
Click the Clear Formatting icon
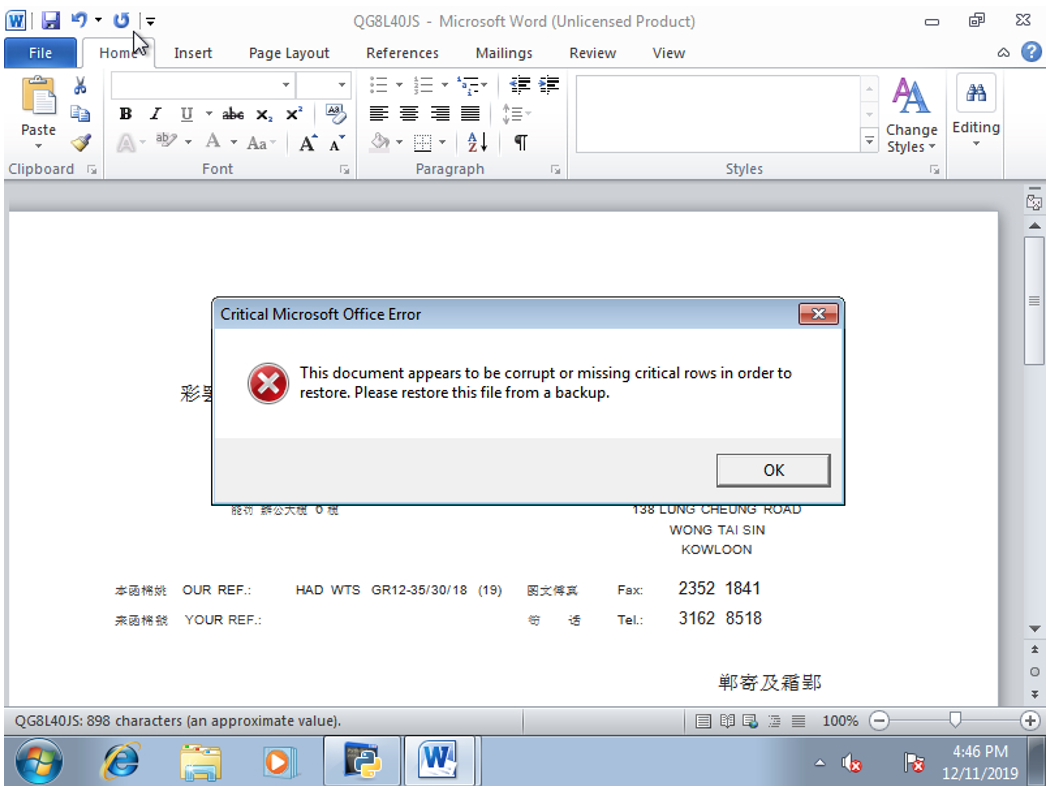(x=336, y=114)
